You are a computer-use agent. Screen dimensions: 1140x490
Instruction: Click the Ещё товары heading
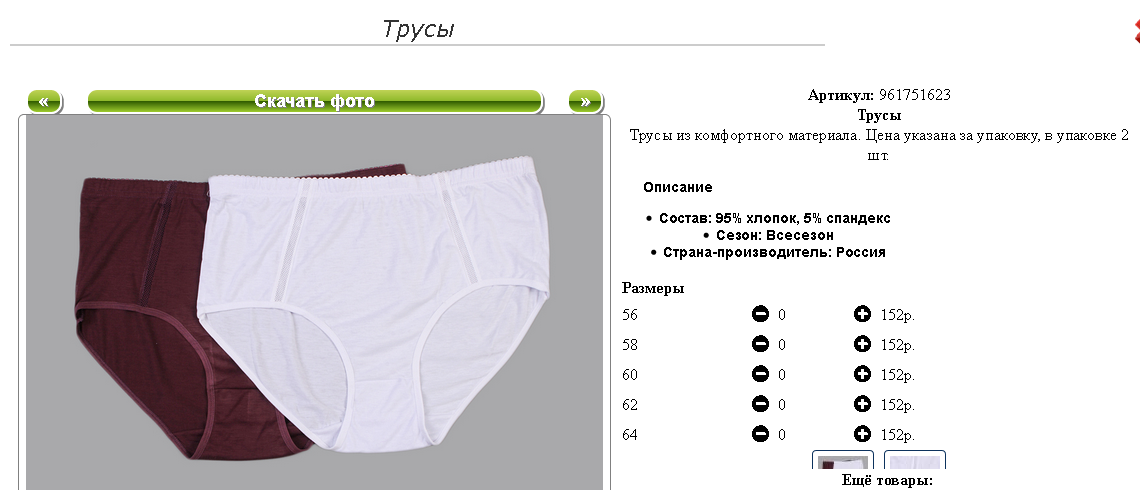[887, 481]
